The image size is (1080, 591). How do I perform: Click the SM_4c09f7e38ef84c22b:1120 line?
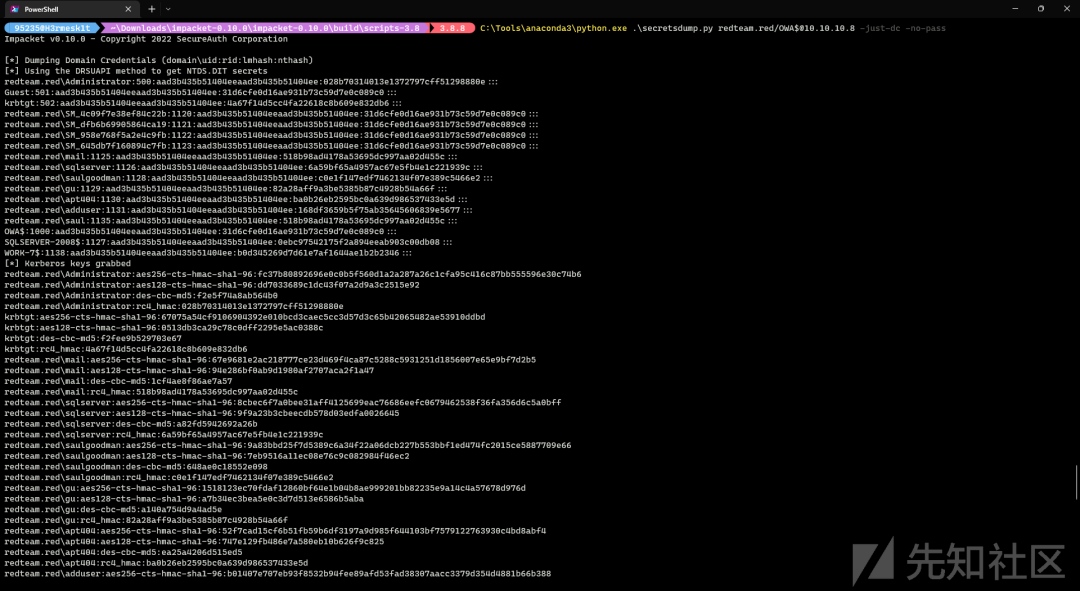(271, 114)
